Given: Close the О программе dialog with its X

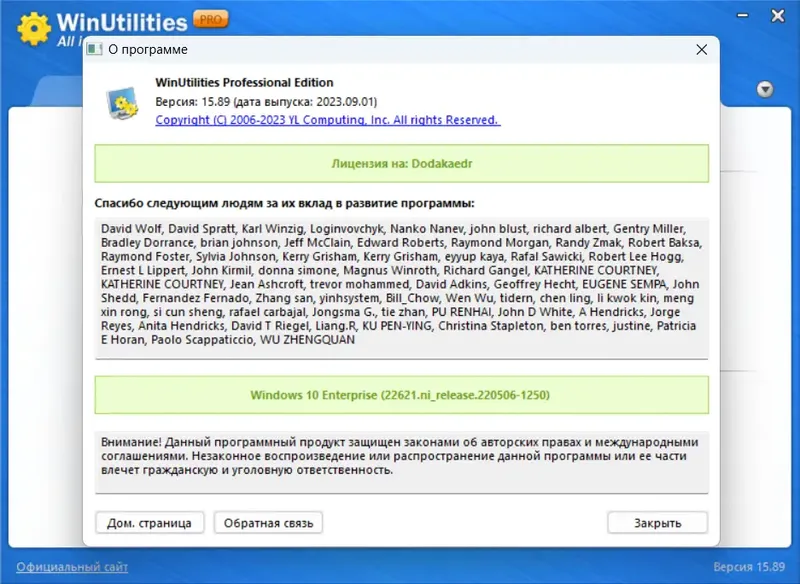Looking at the screenshot, I should [701, 48].
